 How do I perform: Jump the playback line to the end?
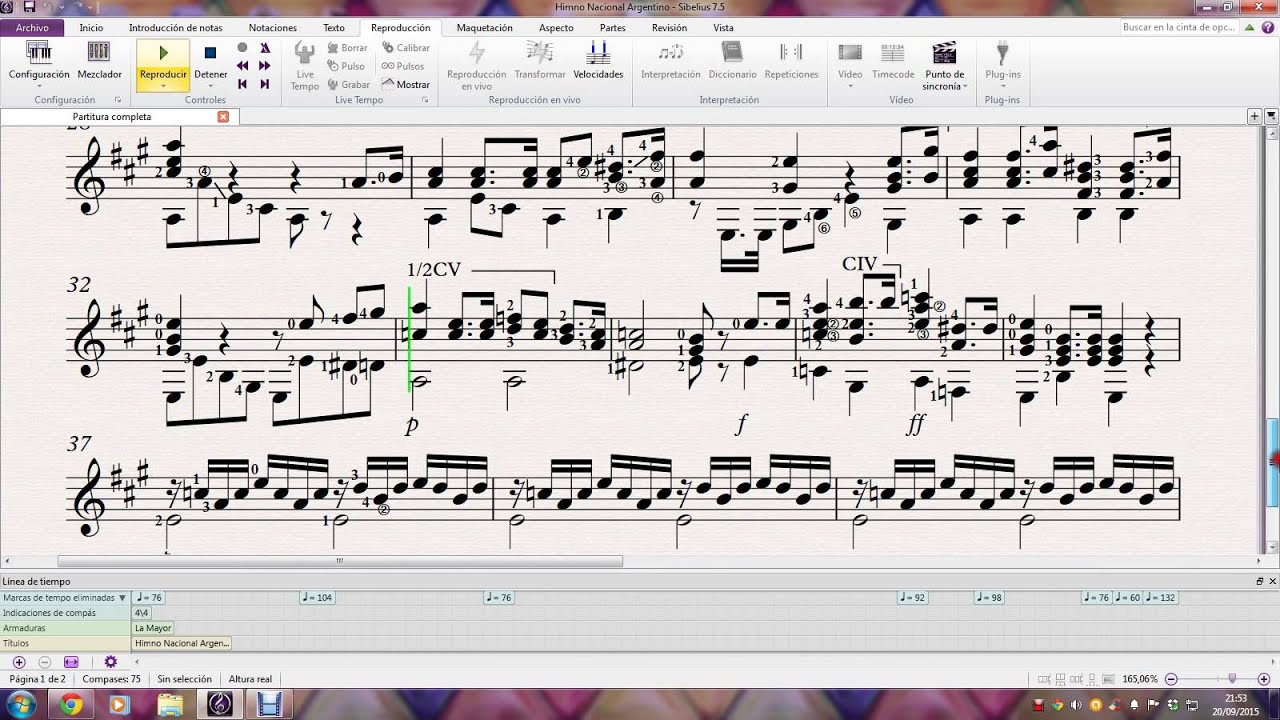(265, 84)
